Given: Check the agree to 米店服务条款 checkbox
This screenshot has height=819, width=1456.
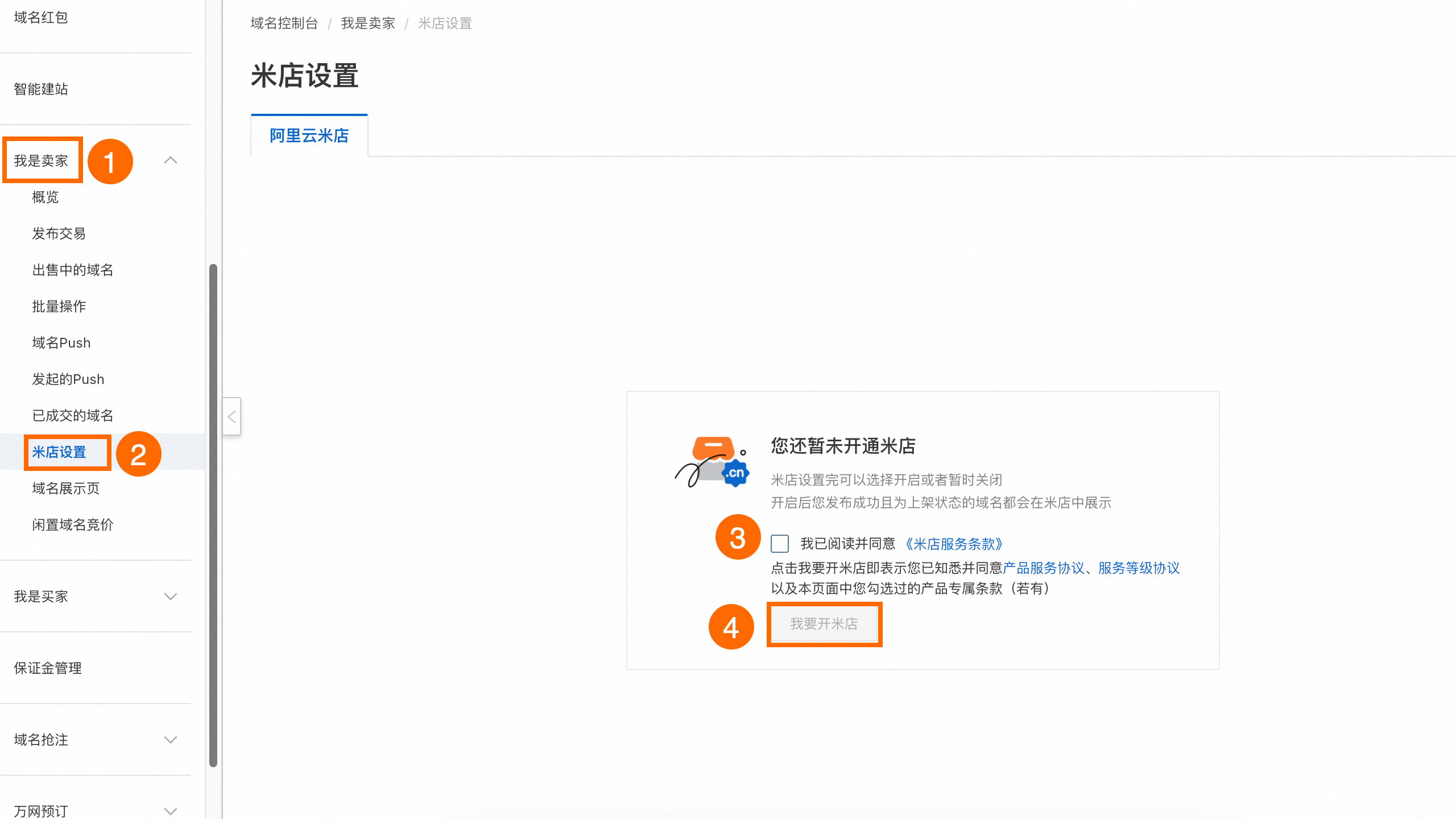Looking at the screenshot, I should click(x=780, y=544).
